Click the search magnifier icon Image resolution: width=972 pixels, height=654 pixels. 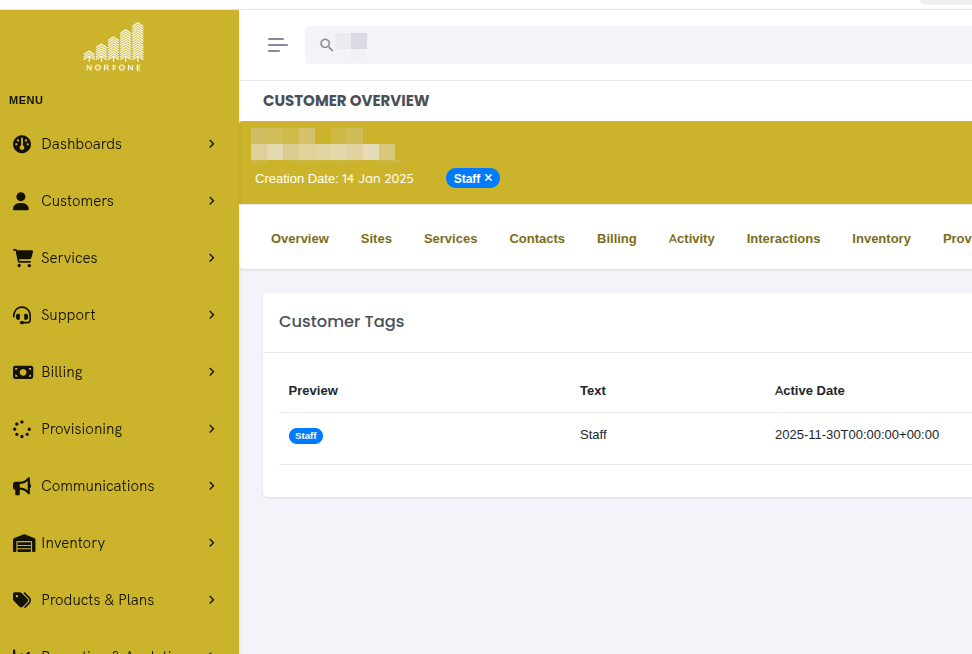(325, 44)
